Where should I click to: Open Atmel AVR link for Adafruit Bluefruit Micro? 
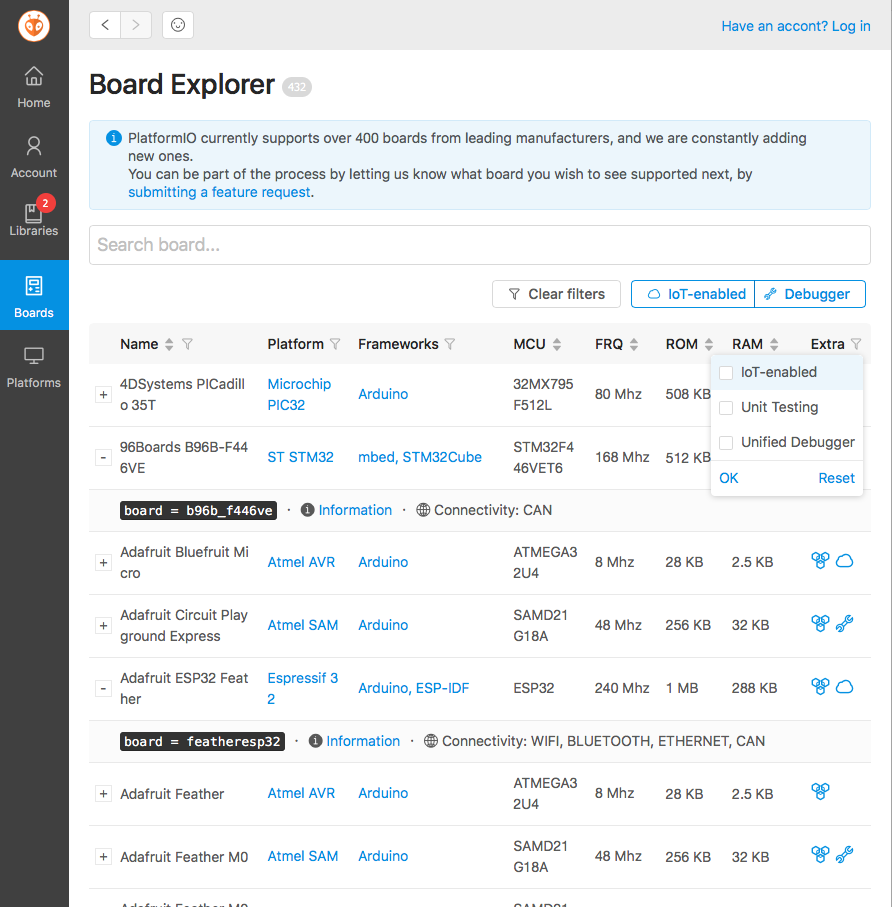pos(301,562)
